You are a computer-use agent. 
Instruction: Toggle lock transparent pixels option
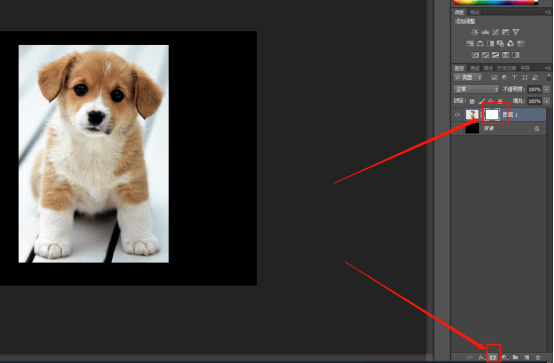[x=472, y=101]
